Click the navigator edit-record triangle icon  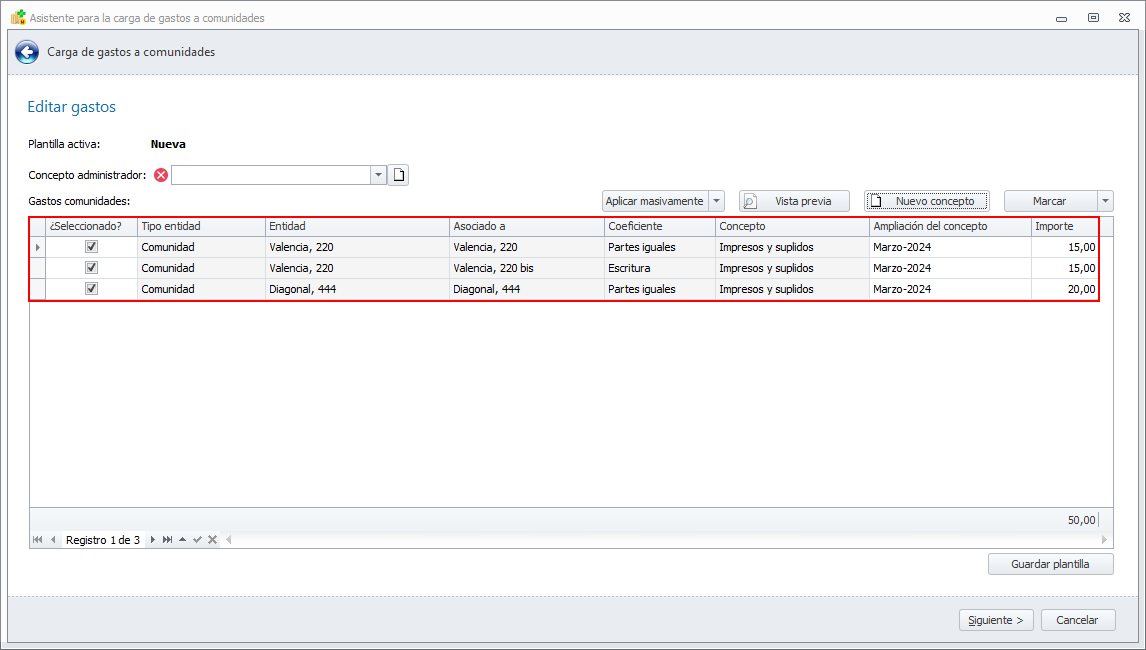tap(183, 540)
